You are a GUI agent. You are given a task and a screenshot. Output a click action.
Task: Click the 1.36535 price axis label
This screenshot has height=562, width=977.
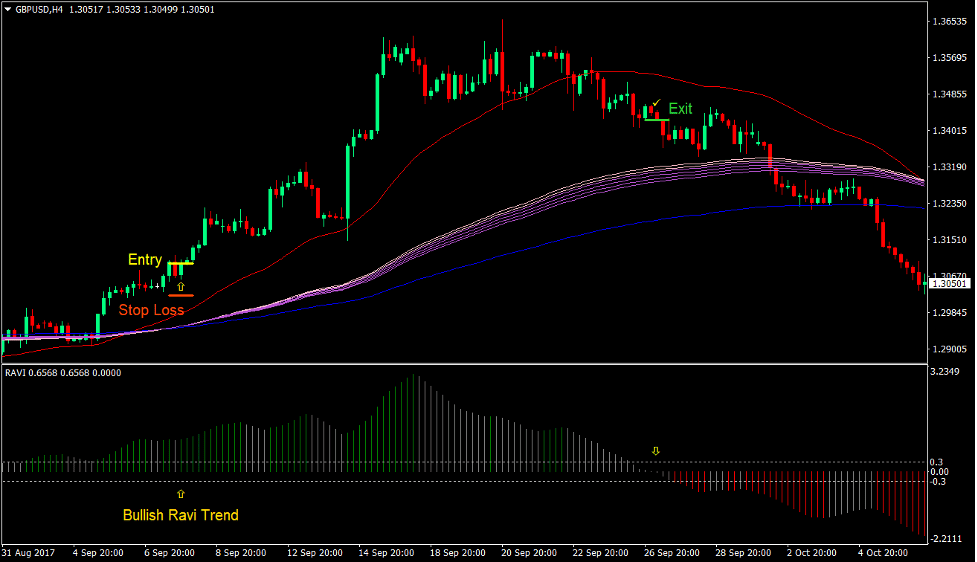(x=947, y=21)
